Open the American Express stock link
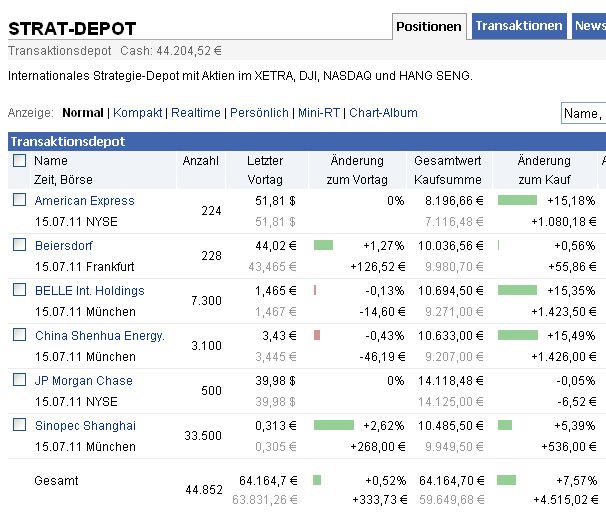Image resolution: width=606 pixels, height=517 pixels. click(x=85, y=201)
